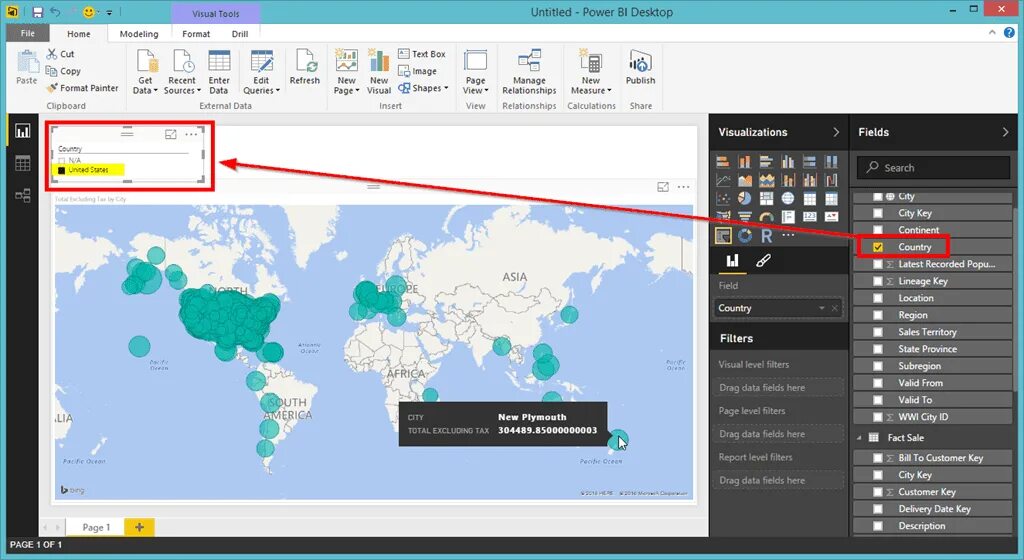1024x560 pixels.
Task: Click Manage Relationships in the ribbon
Action: [529, 72]
